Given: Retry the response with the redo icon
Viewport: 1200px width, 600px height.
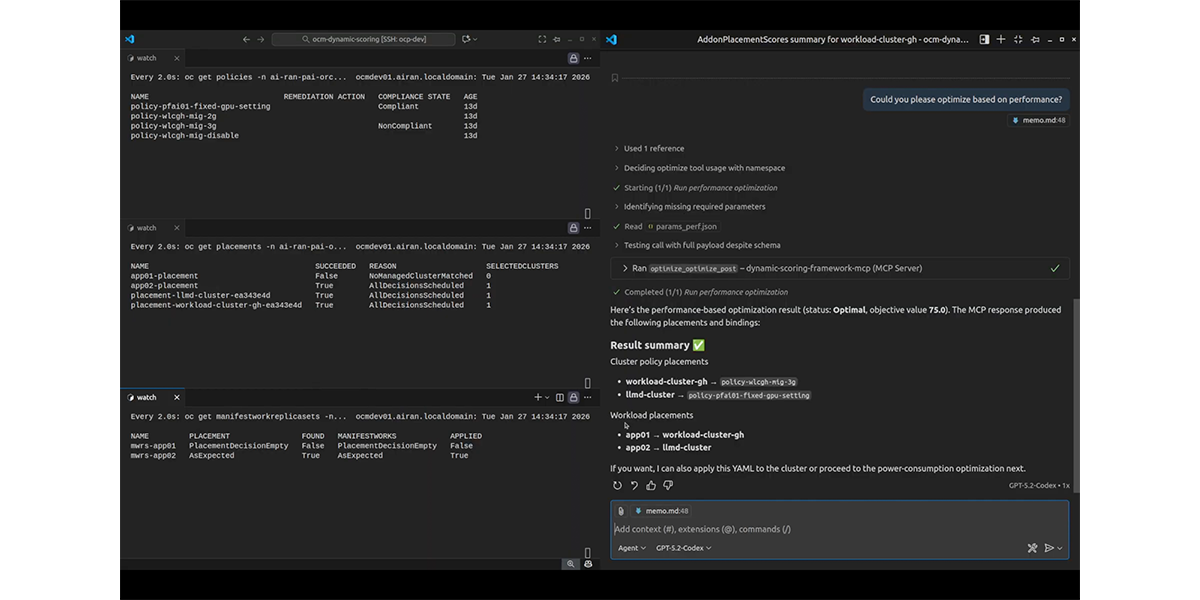Looking at the screenshot, I should 617,486.
